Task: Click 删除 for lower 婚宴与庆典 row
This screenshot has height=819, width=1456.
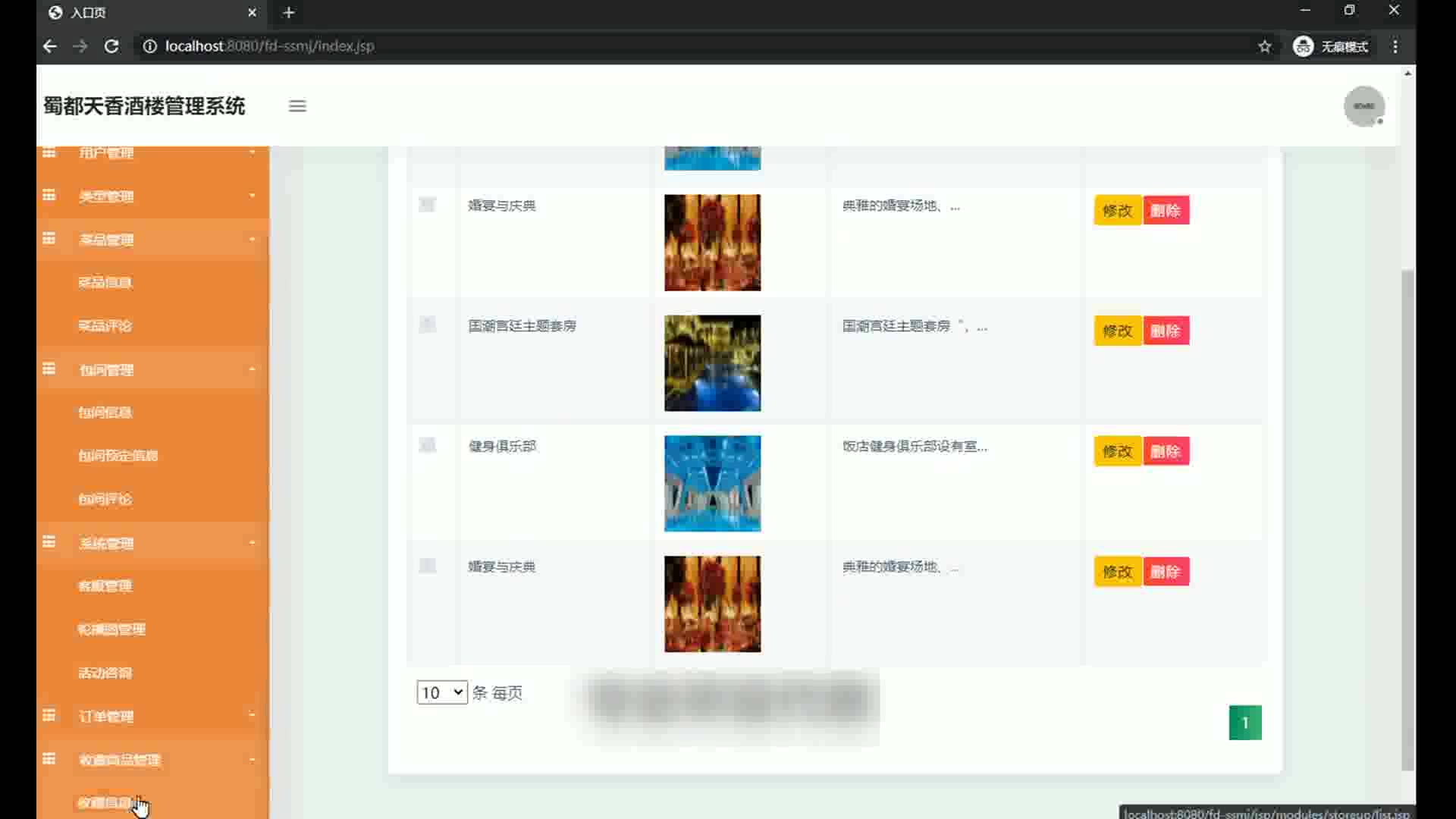Action: coord(1166,572)
